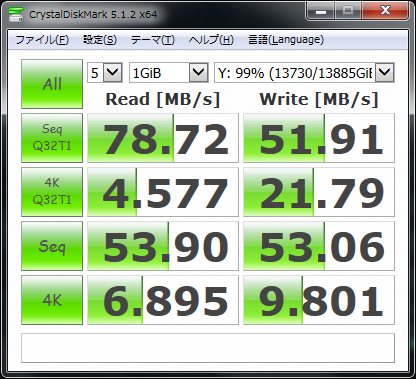
Task: Start the 4K Q32T1 benchmark
Action: (x=52, y=192)
